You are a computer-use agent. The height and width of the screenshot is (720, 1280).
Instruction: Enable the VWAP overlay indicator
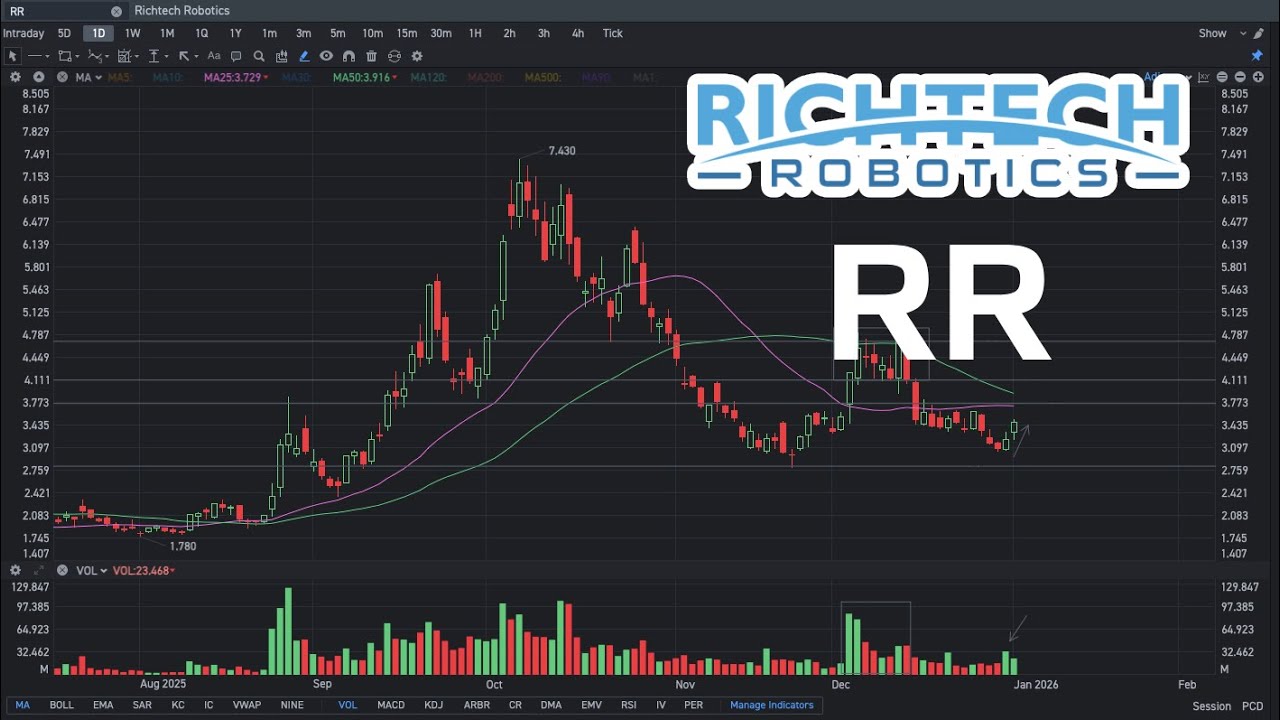246,705
